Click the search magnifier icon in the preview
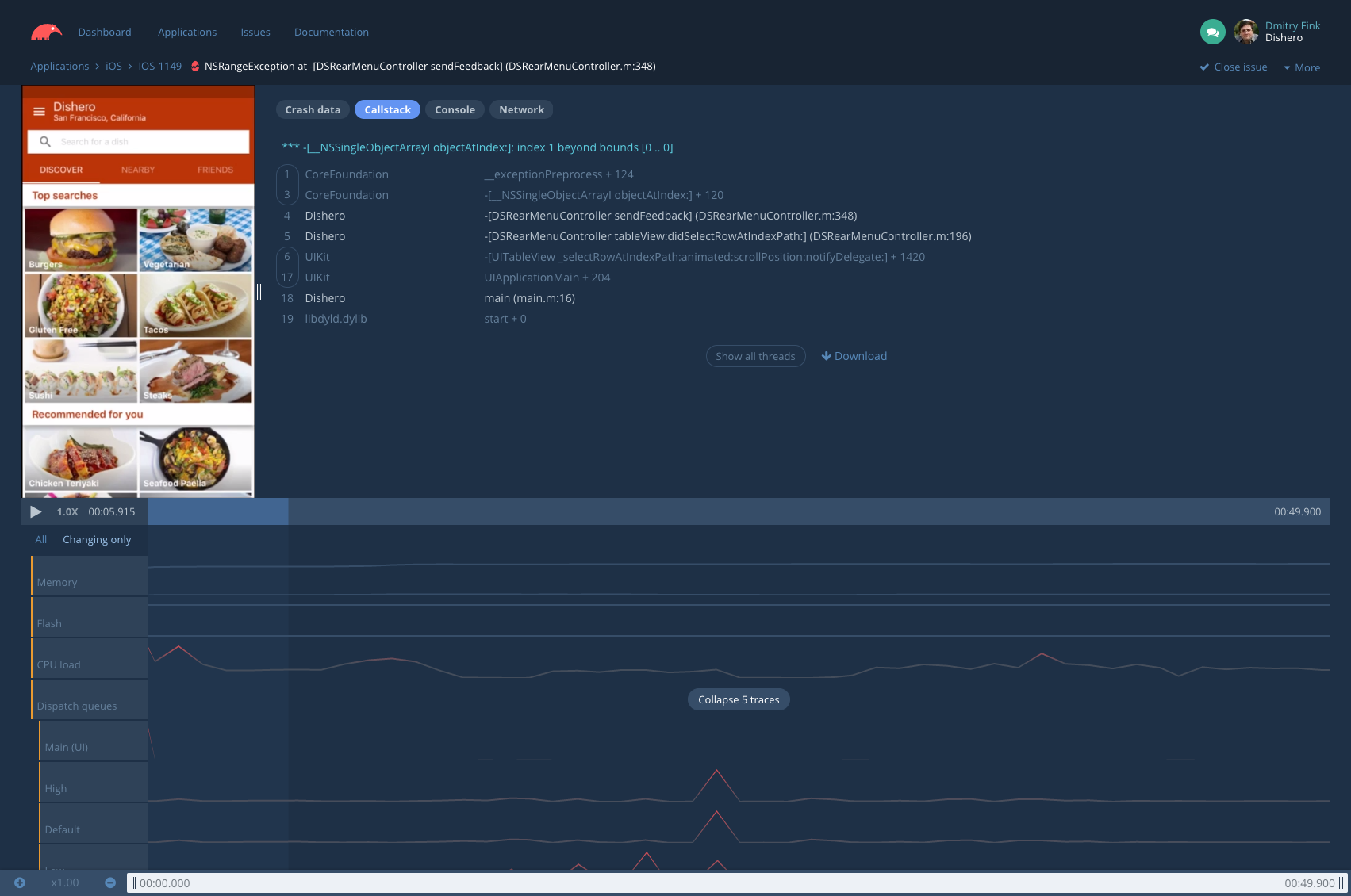1351x896 pixels. click(45, 142)
